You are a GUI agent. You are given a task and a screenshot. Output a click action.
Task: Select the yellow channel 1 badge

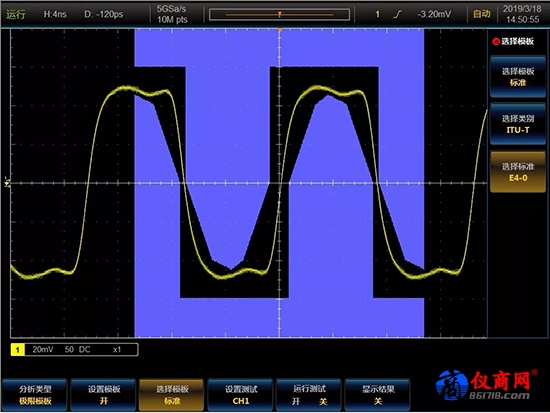tap(18, 349)
